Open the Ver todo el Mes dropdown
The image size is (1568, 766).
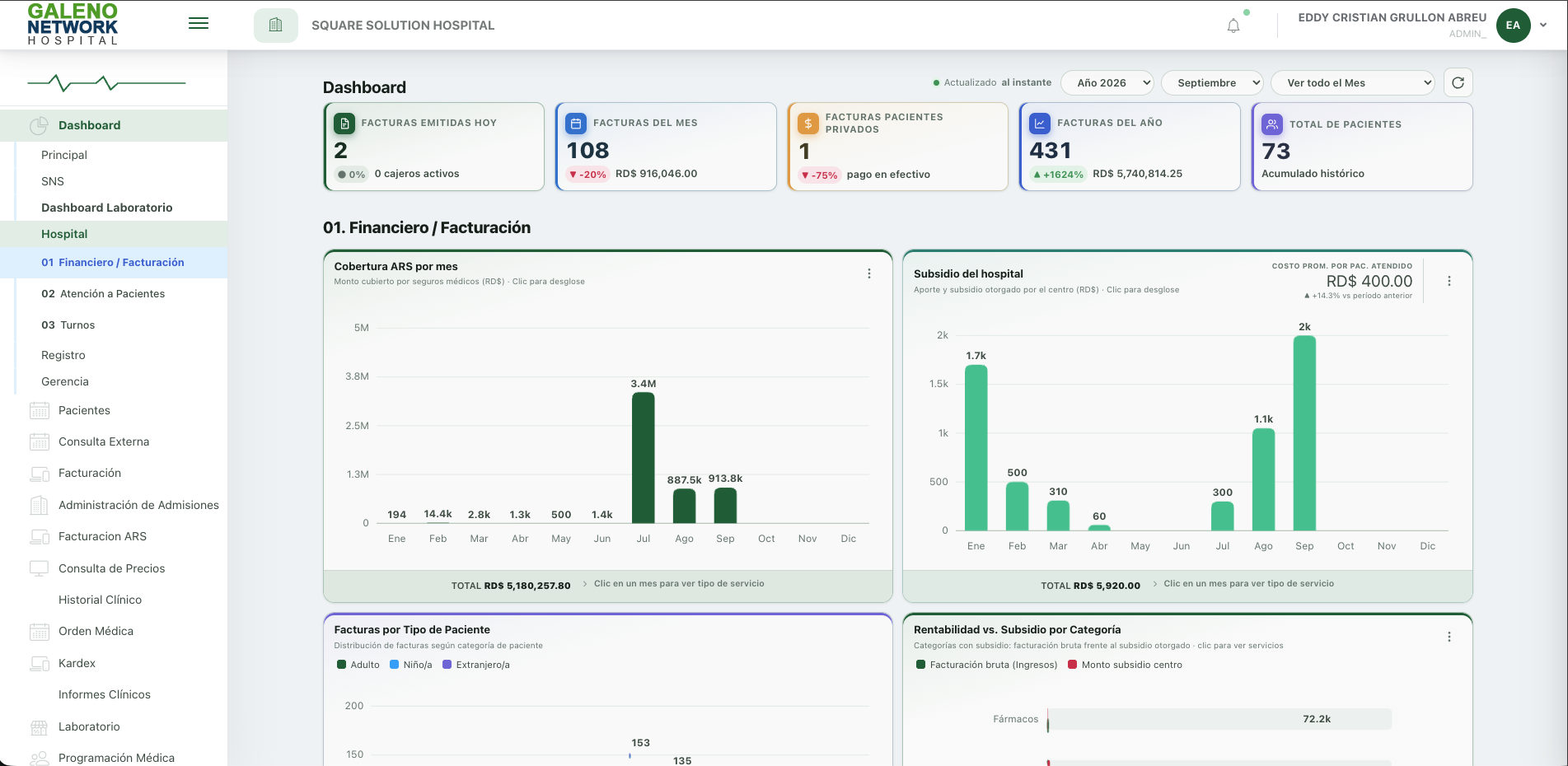pos(1353,82)
